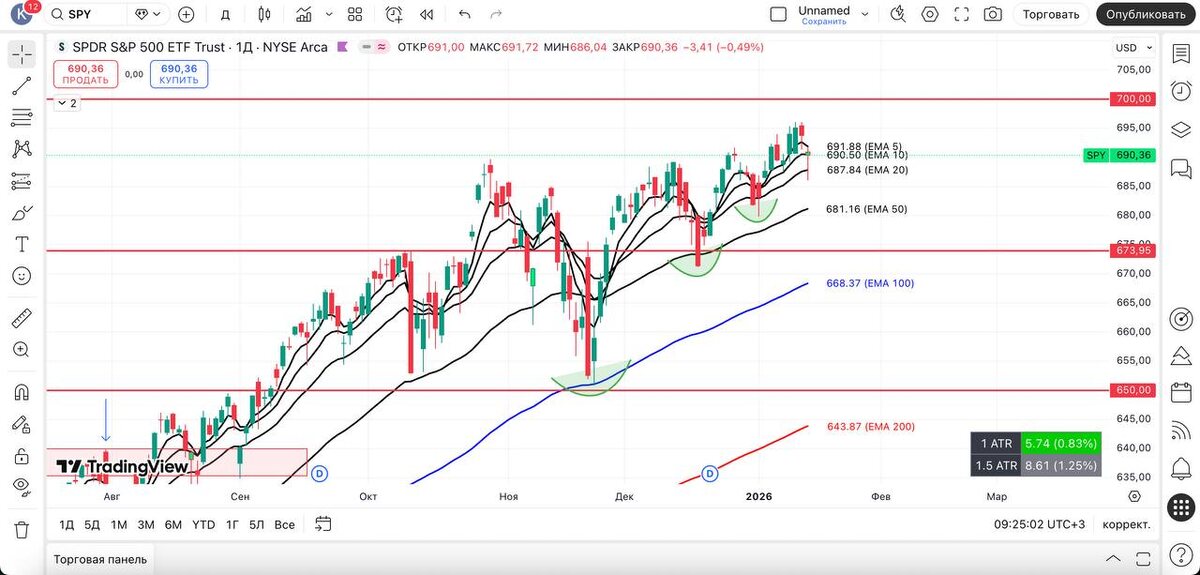Expand the trading panel with up chevron

[1113, 559]
